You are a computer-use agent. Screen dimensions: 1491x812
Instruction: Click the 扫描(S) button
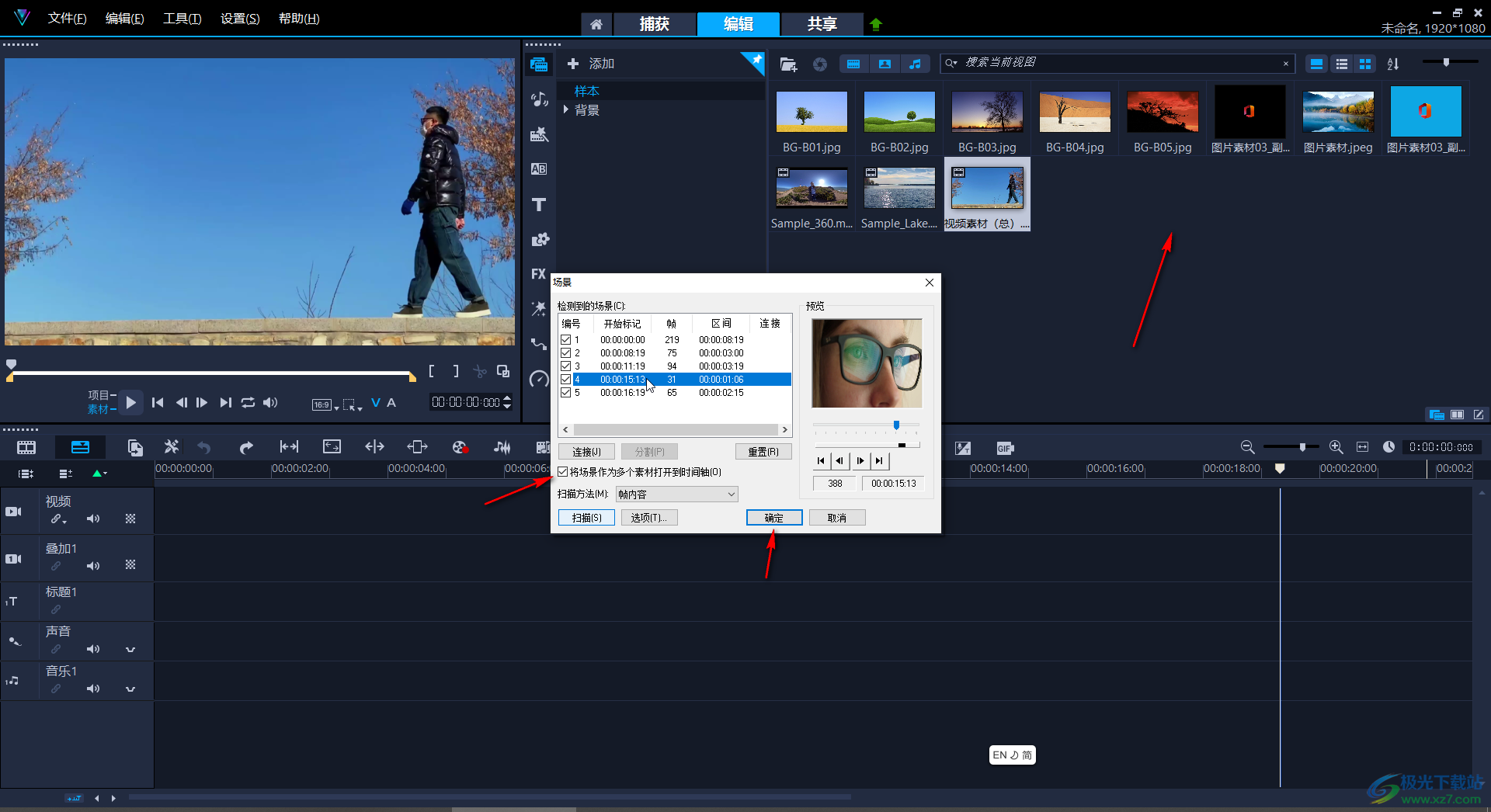point(586,518)
